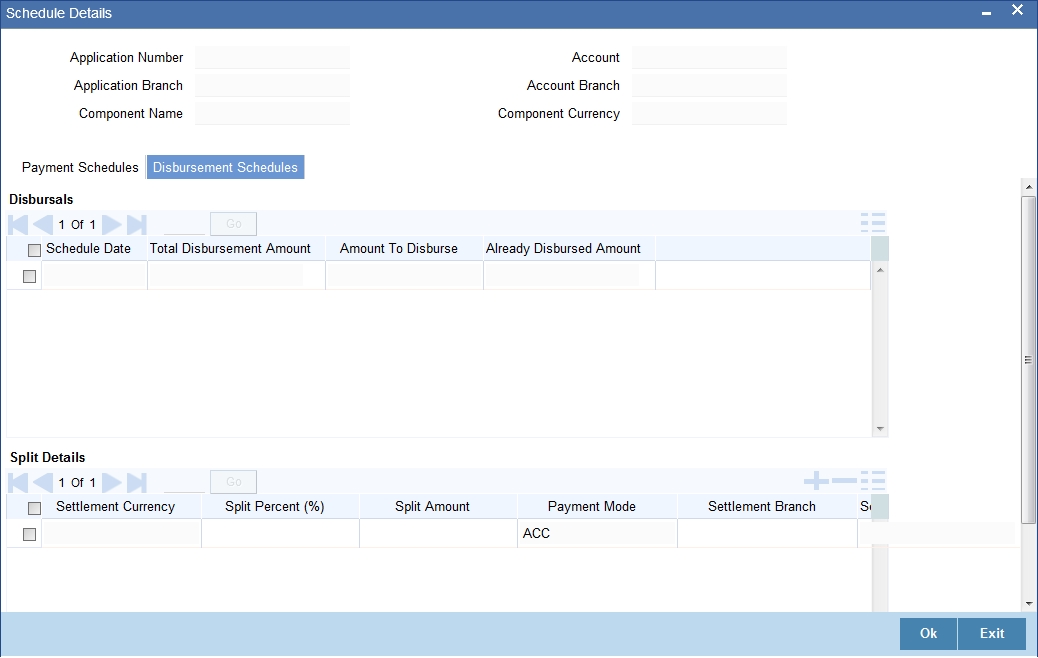
Task: Switch to the Payment Schedules tab
Action: [x=79, y=167]
